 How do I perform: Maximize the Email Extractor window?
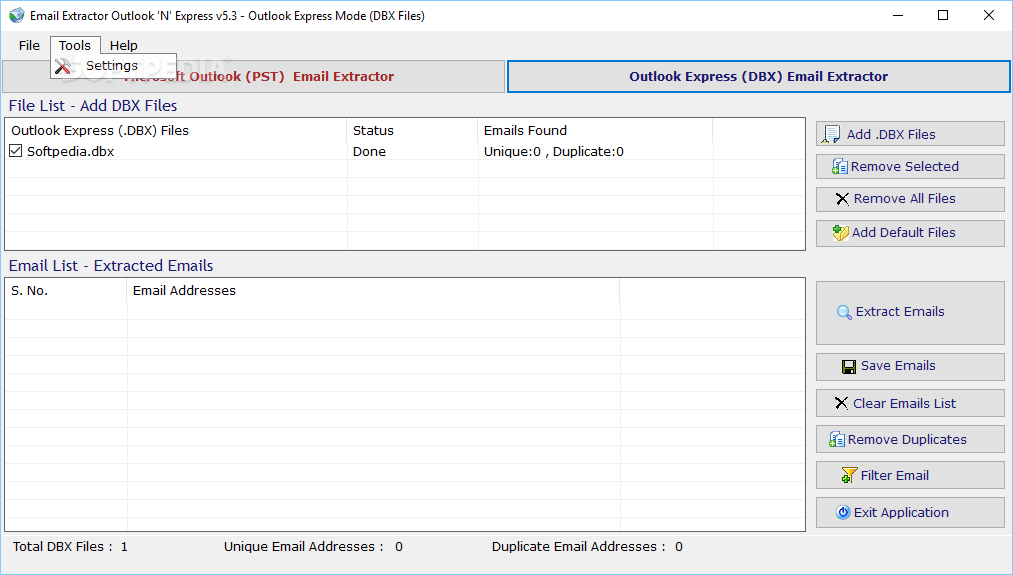click(943, 16)
